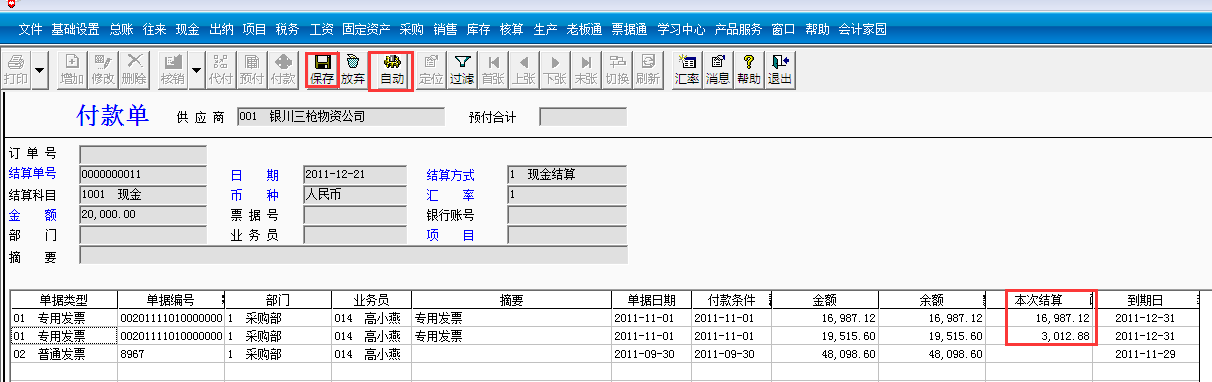Click the 自动 (Auto) toolbar icon
This screenshot has height=382, width=1212.
(x=391, y=69)
